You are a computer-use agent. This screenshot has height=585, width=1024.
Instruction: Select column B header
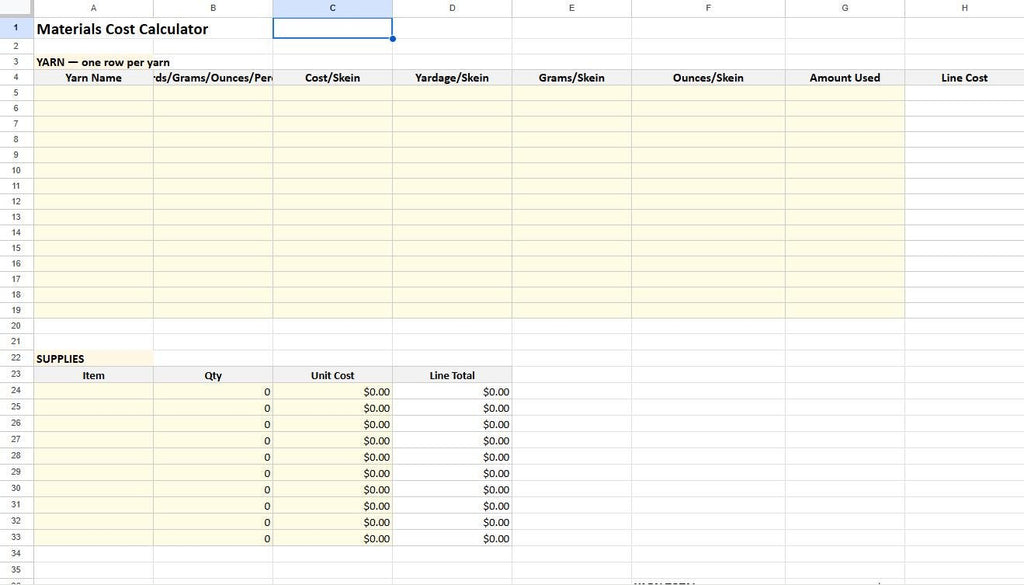pyautogui.click(x=213, y=8)
